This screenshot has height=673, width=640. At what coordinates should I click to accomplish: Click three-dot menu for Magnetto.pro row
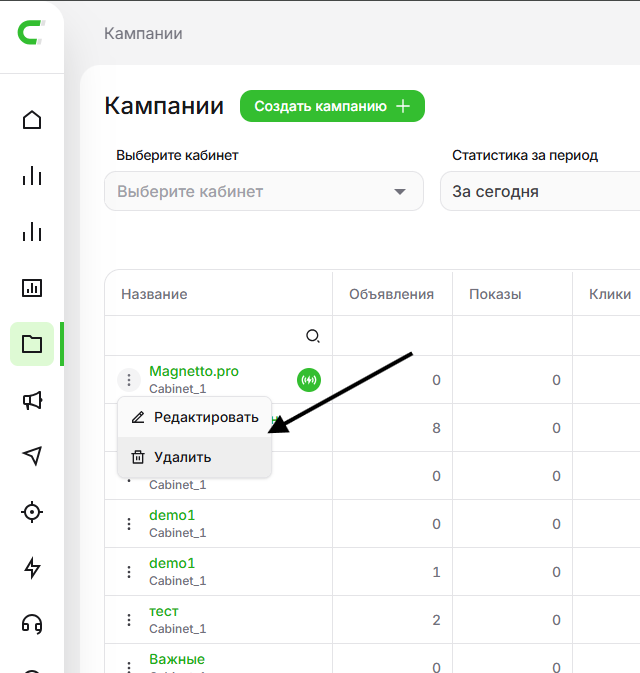[129, 380]
